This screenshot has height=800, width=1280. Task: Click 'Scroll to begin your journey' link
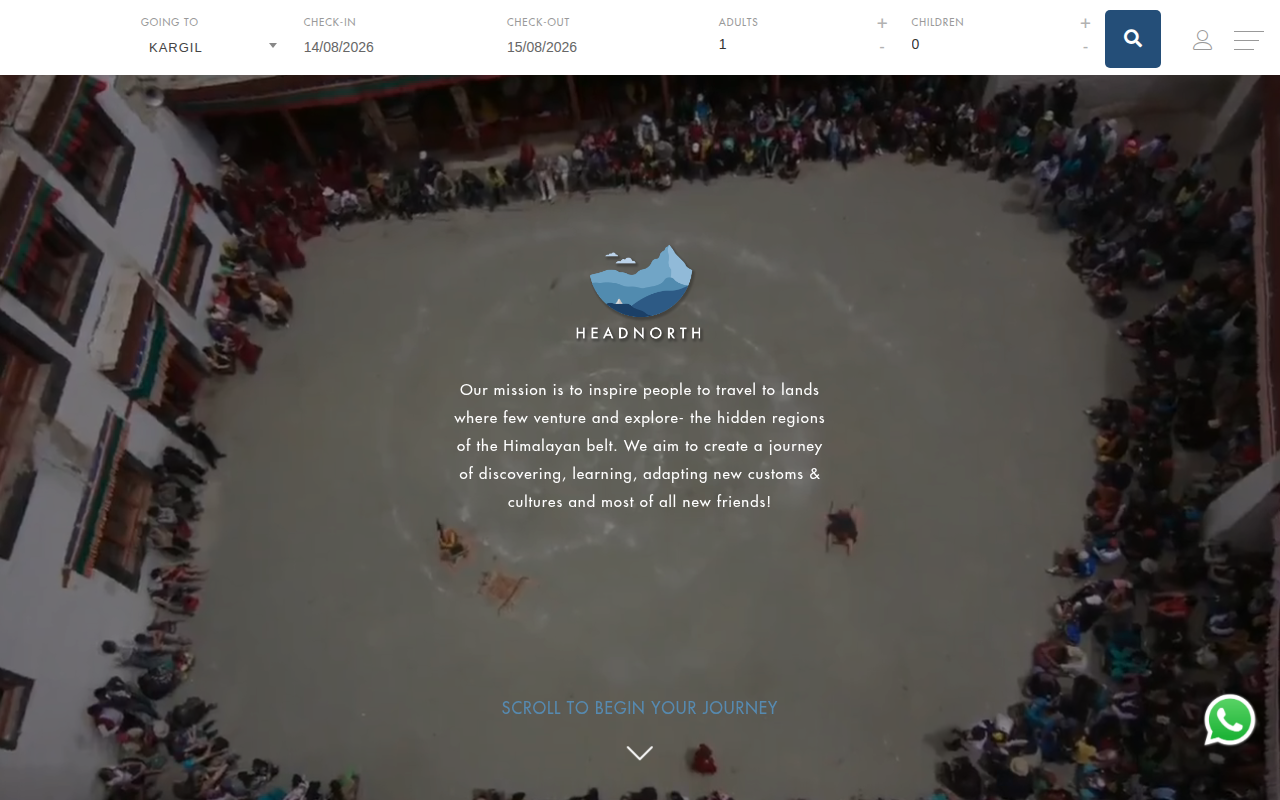(640, 708)
